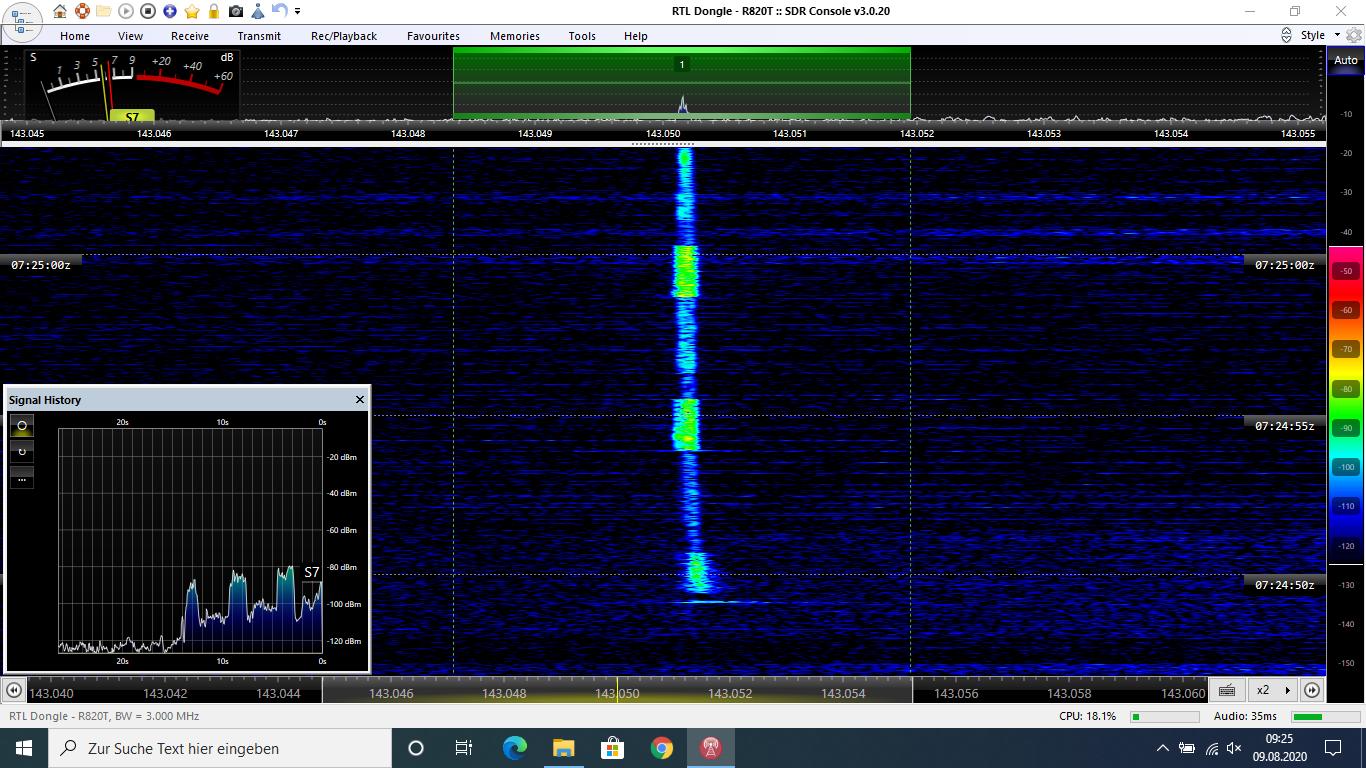This screenshot has width=1366, height=768.
Task: Open the keyboard frequency entry button
Action: click(1227, 690)
